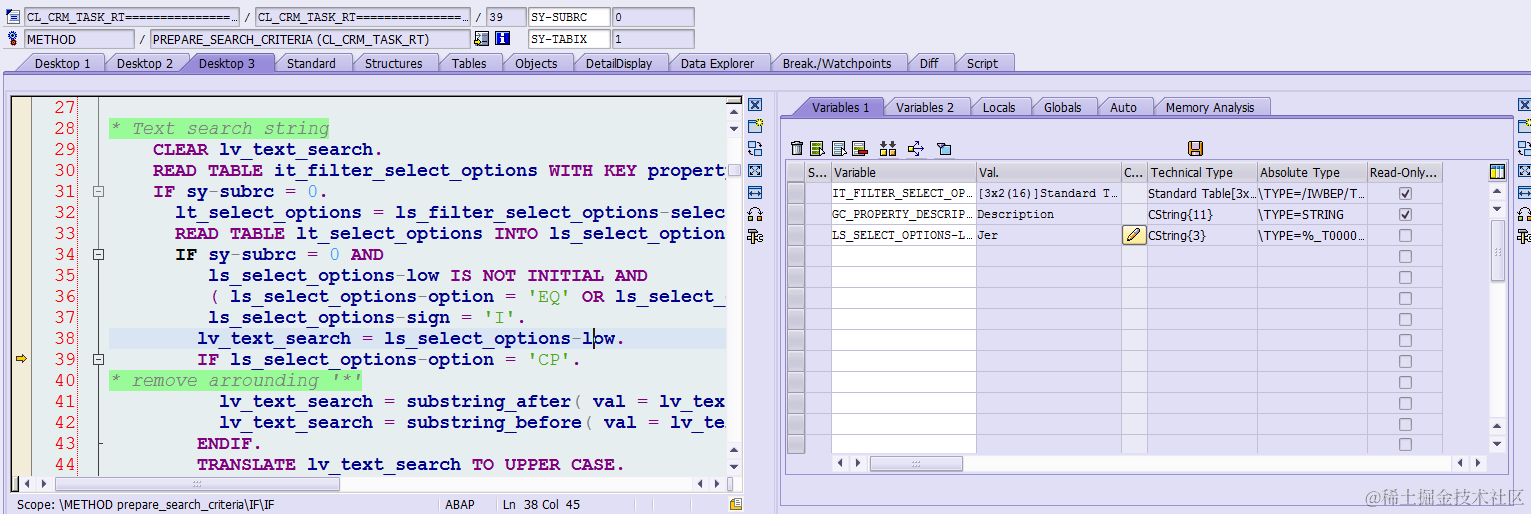Image resolution: width=1531 pixels, height=514 pixels.
Task: Open the Objects tab
Action: click(536, 63)
